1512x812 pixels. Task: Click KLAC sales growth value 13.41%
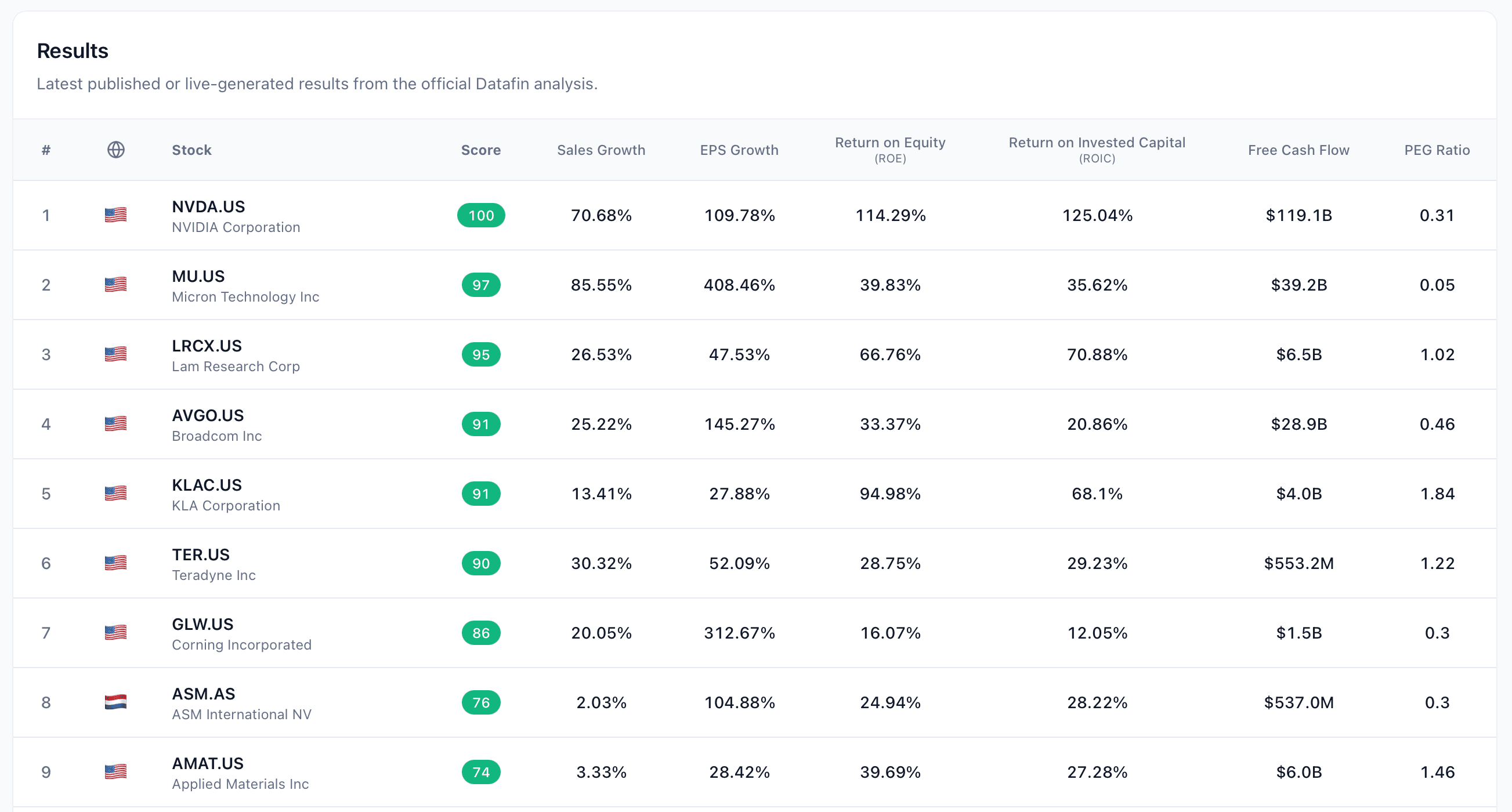[601, 494]
